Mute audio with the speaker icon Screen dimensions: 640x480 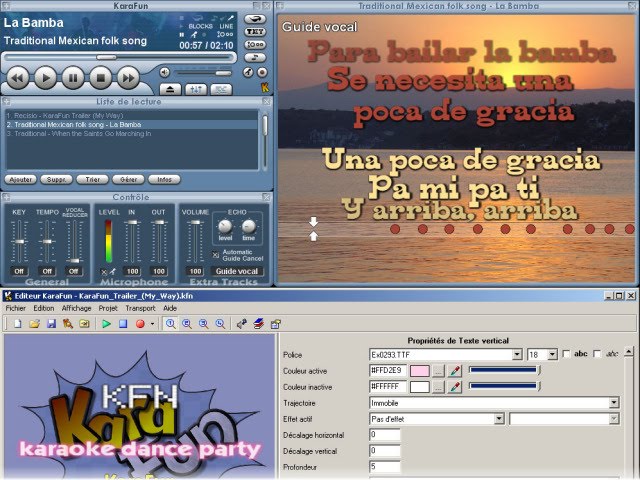[x=164, y=73]
